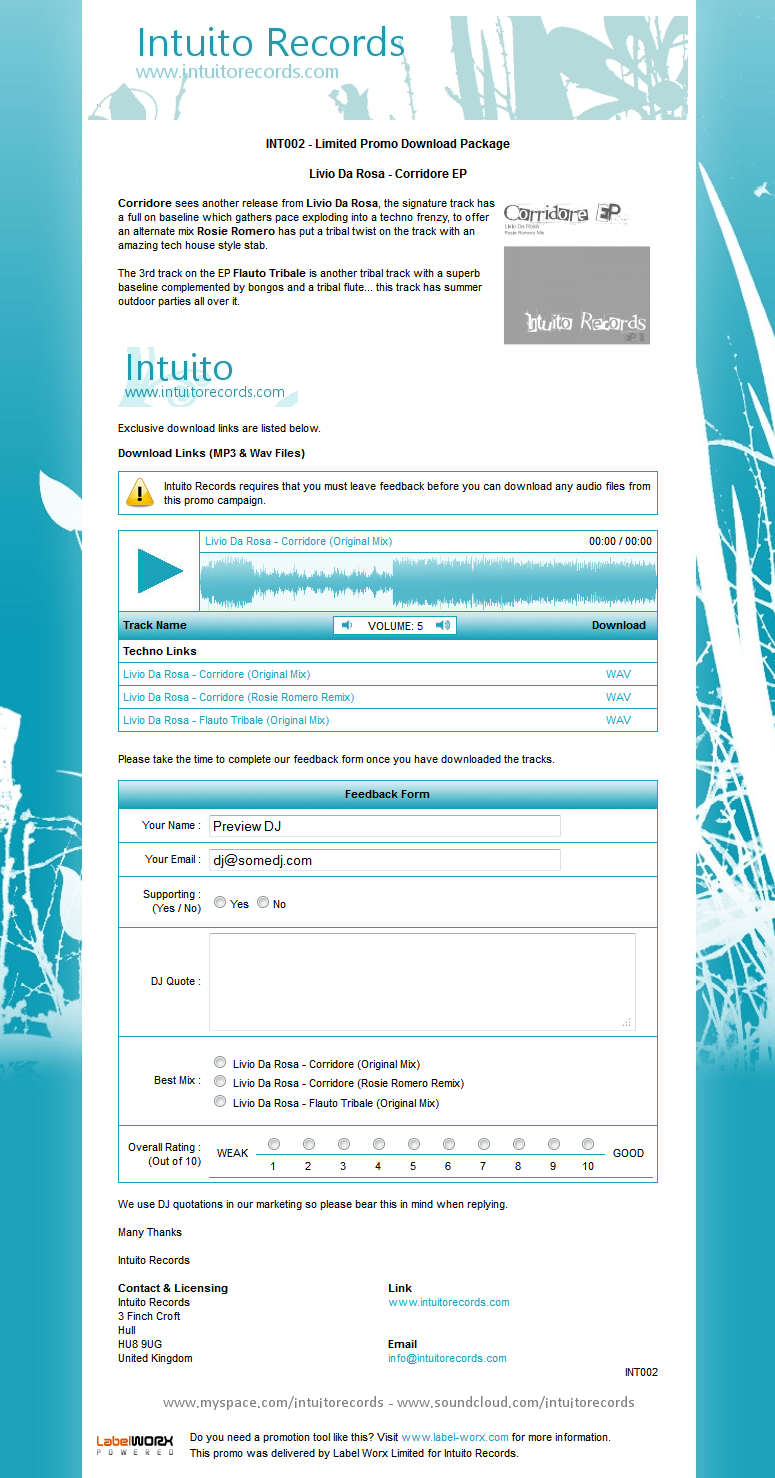Click the Intuito Records header banner

388,68
